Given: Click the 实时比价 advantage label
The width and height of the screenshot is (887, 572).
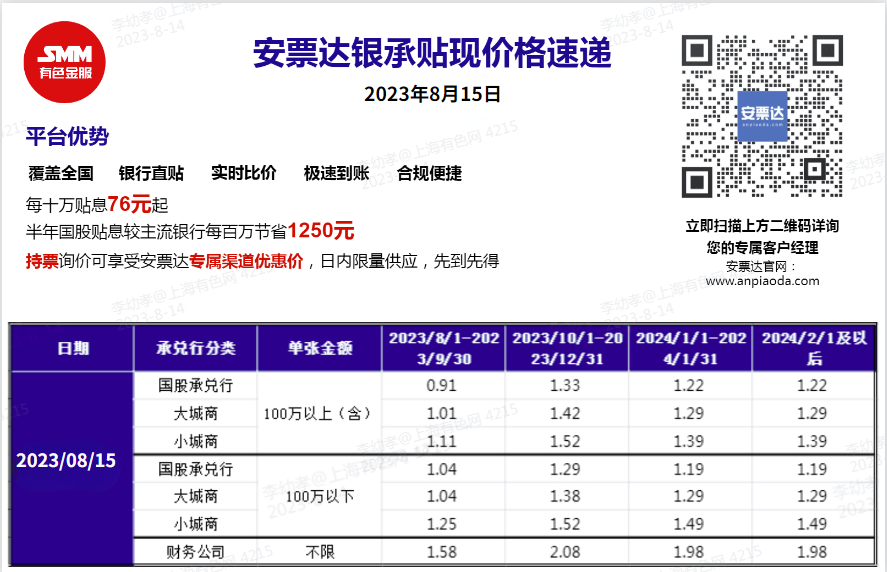Looking at the screenshot, I should (244, 173).
